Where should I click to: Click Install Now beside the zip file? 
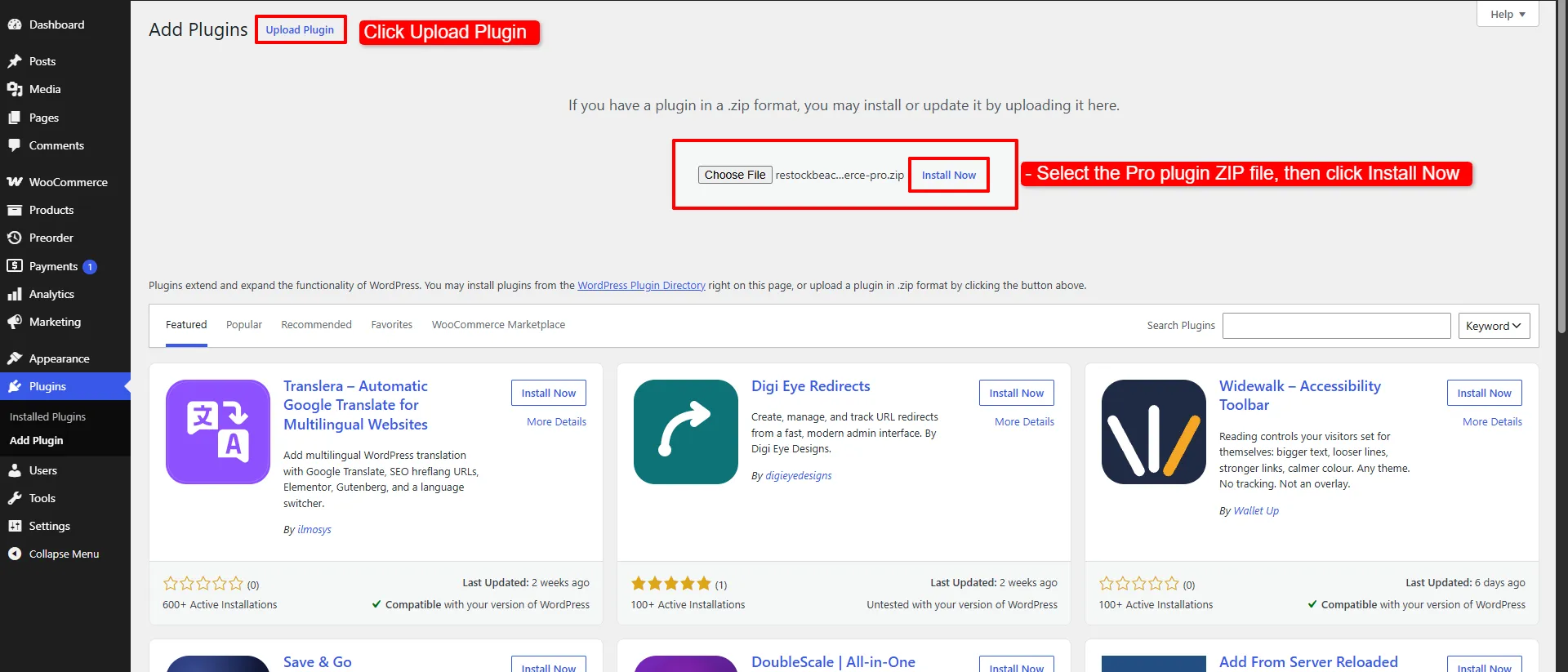949,175
